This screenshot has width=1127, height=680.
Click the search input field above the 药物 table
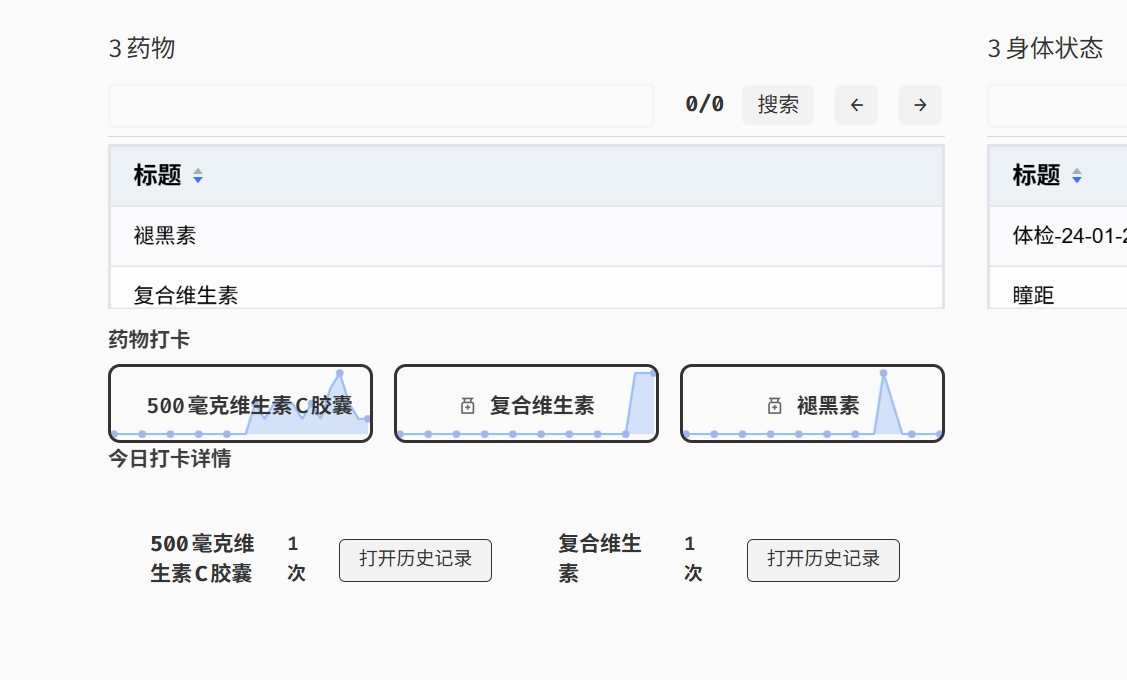click(380, 104)
